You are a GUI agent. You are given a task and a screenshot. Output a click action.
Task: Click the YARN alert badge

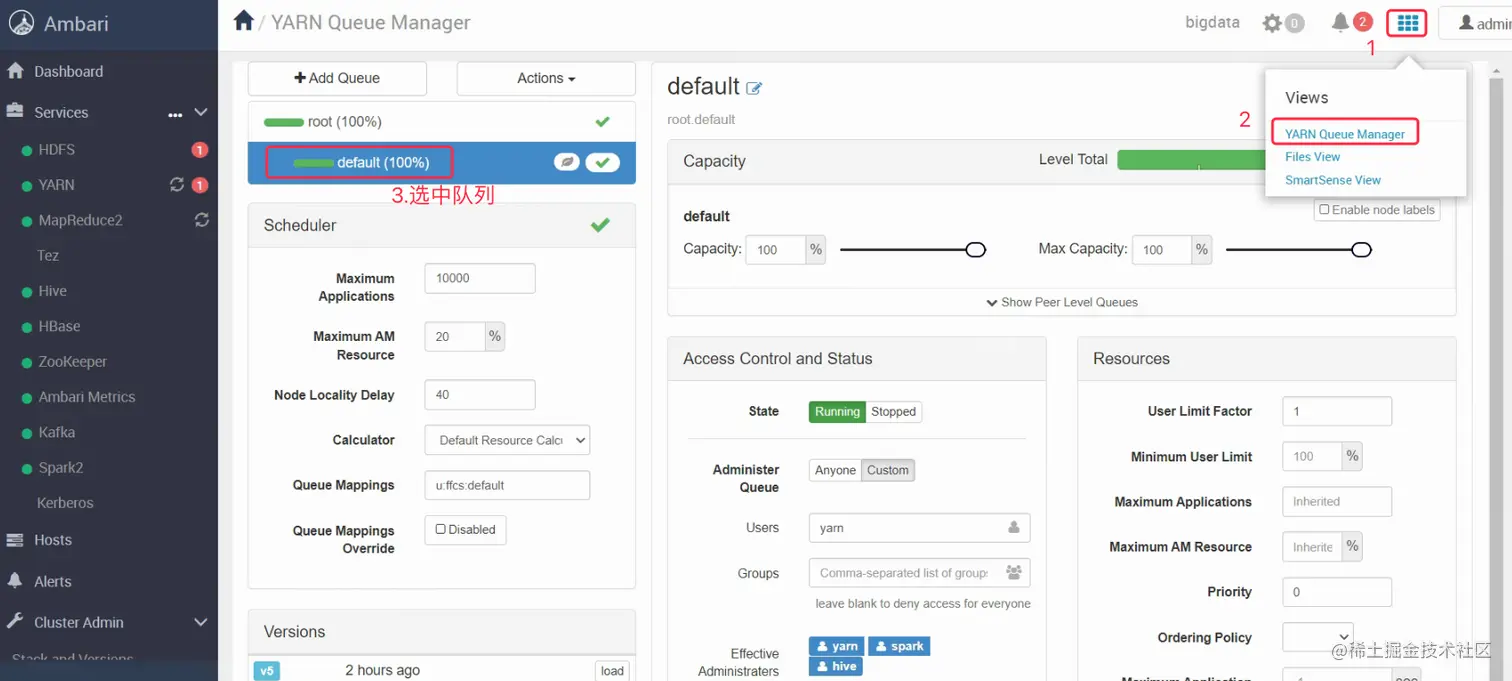[199, 185]
